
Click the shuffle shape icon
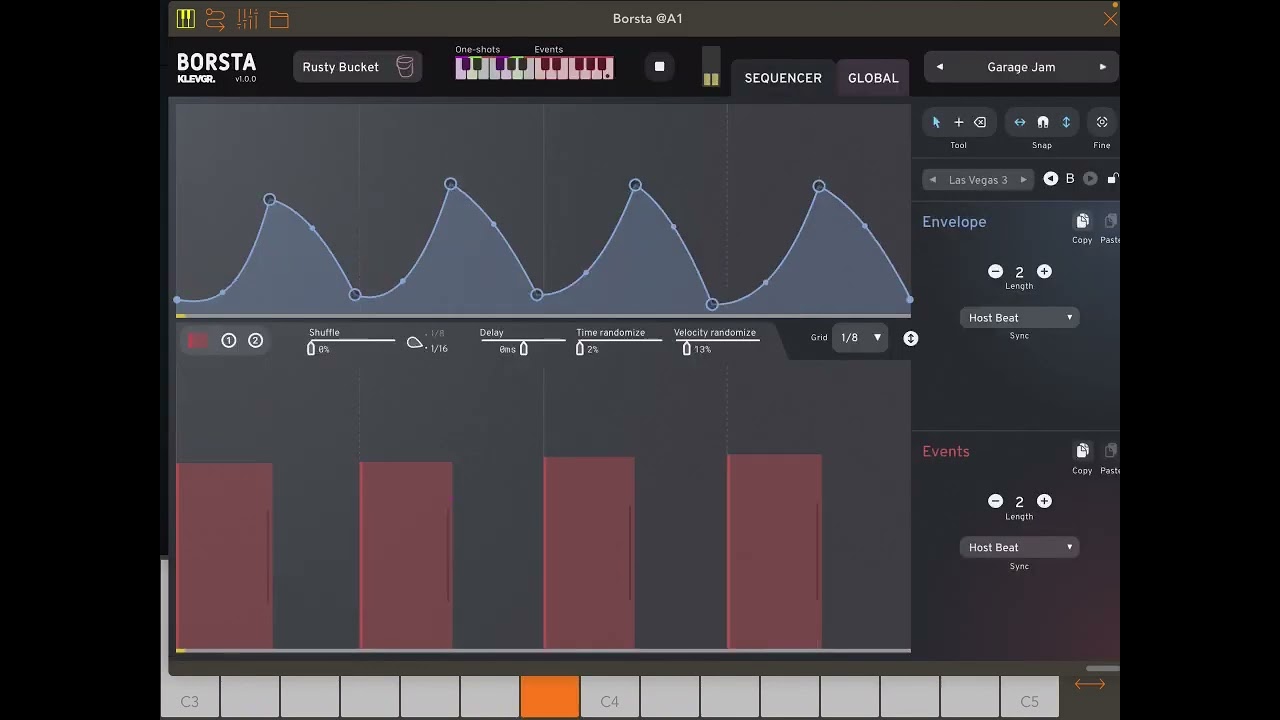[x=414, y=342]
